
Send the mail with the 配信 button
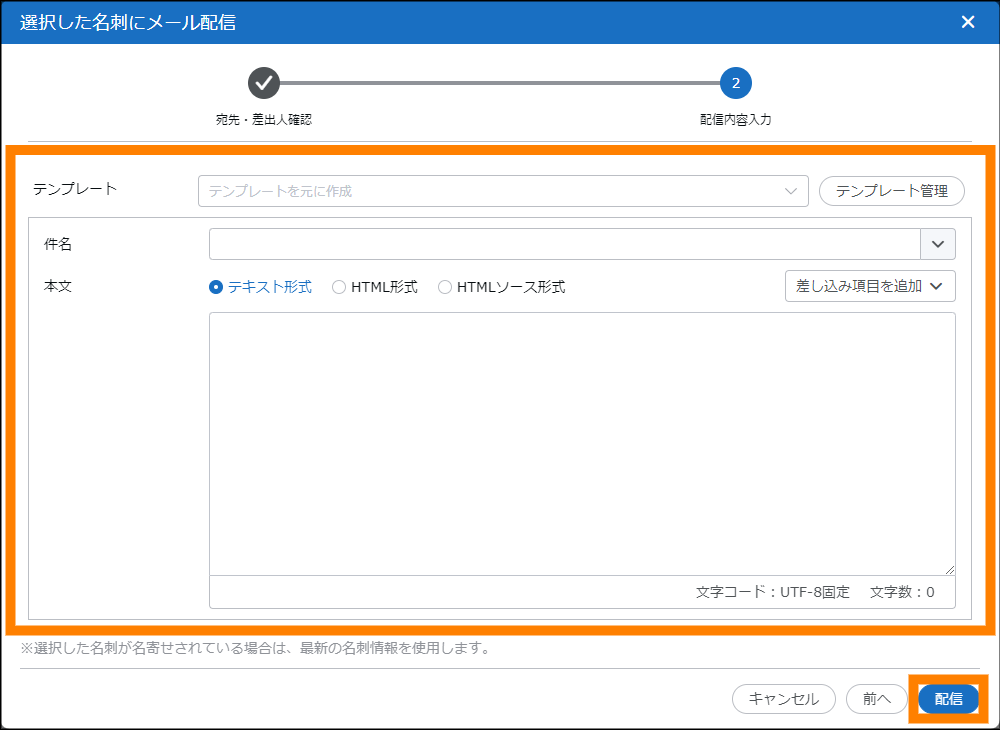pyautogui.click(x=948, y=699)
